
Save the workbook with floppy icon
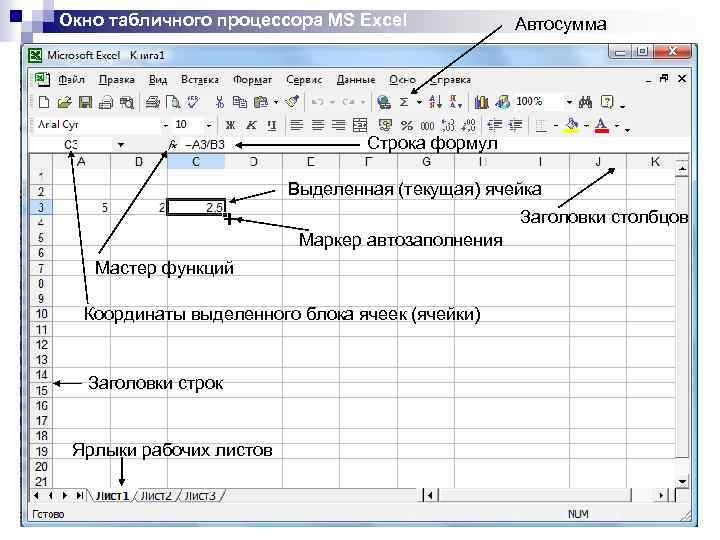(85, 102)
